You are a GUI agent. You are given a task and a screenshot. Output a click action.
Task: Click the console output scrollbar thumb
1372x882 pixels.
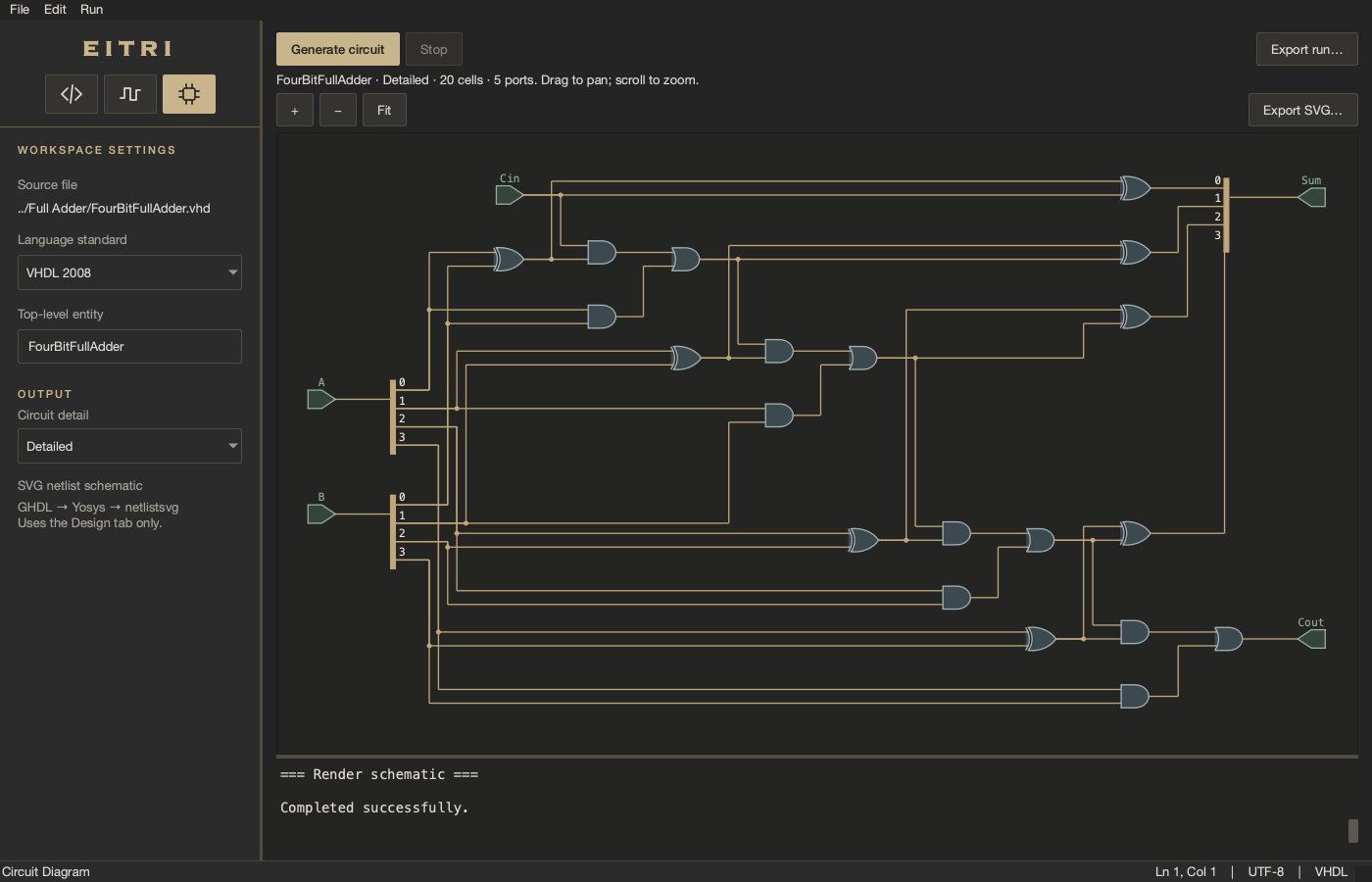[x=1353, y=831]
